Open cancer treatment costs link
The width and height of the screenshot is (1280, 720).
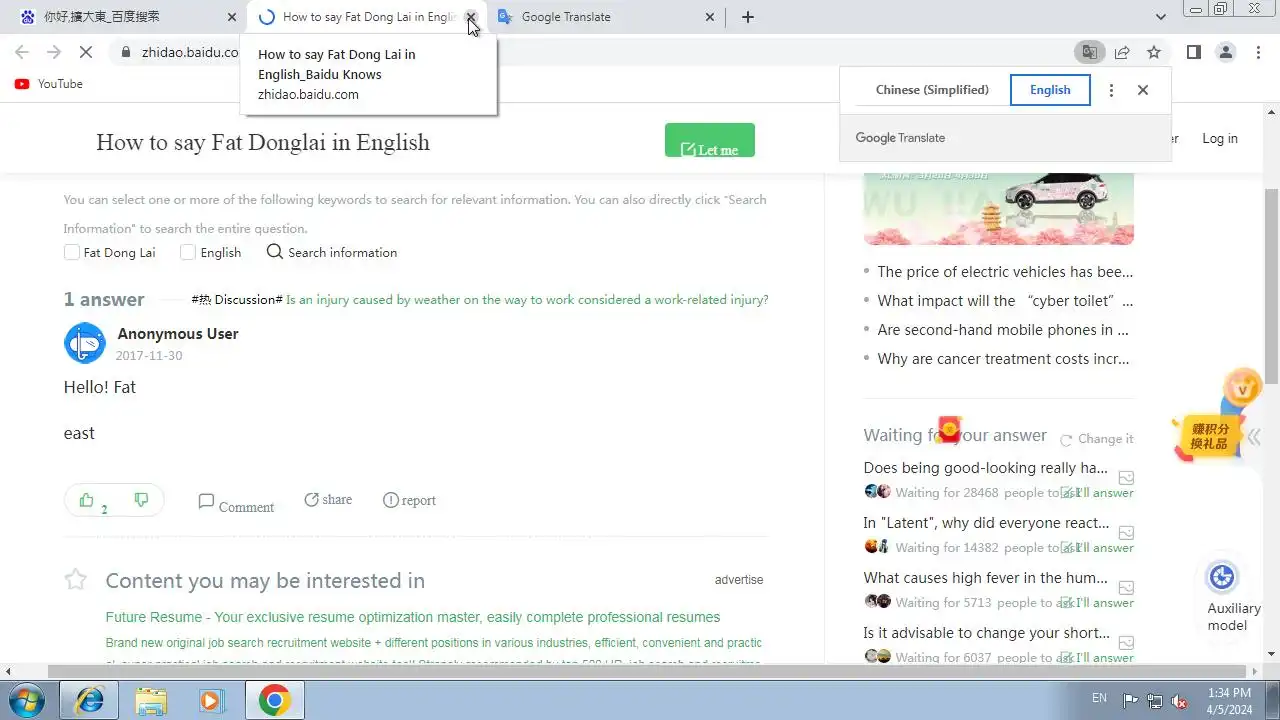click(x=1005, y=359)
